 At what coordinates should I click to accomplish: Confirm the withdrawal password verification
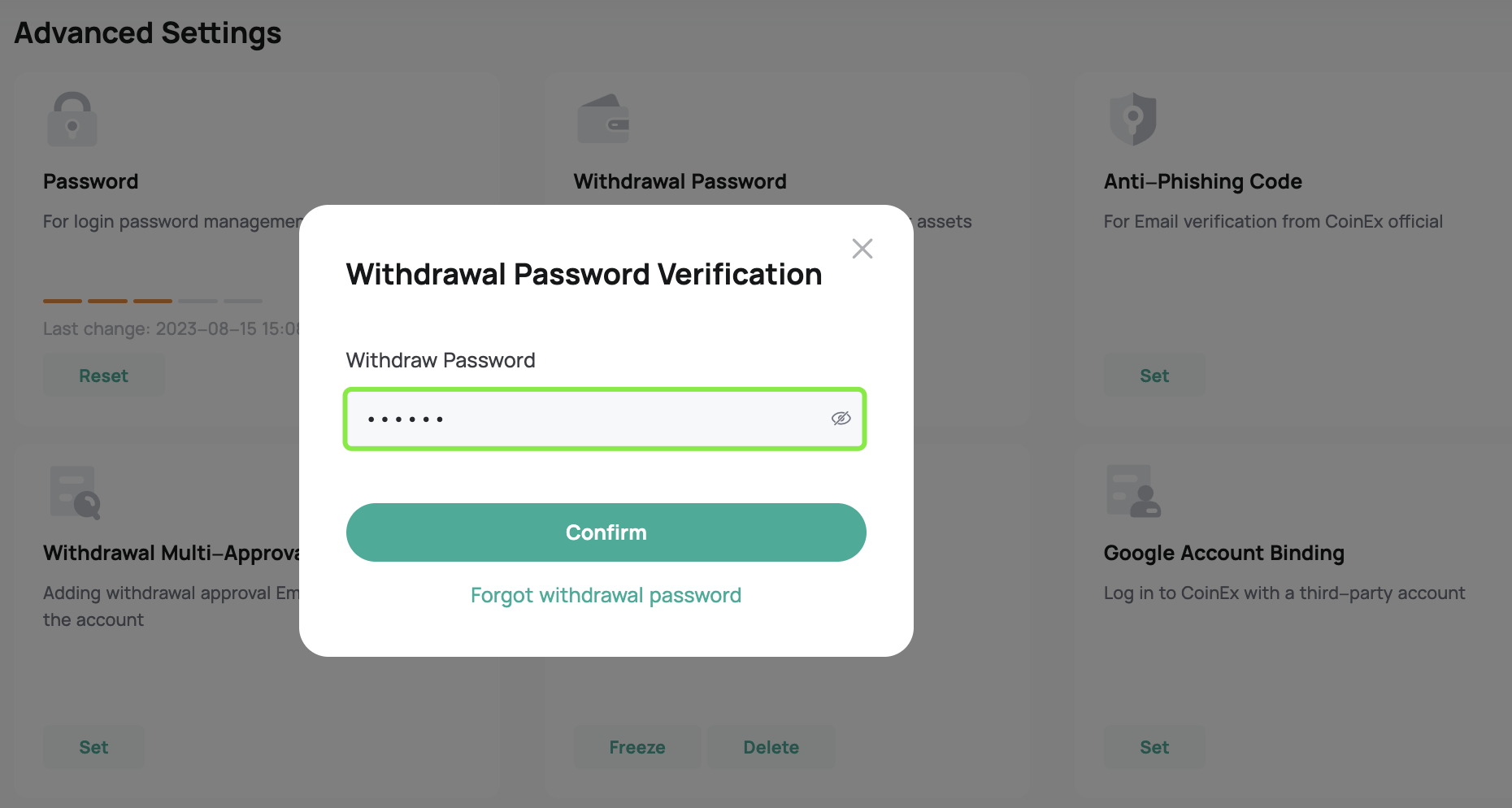coord(606,532)
